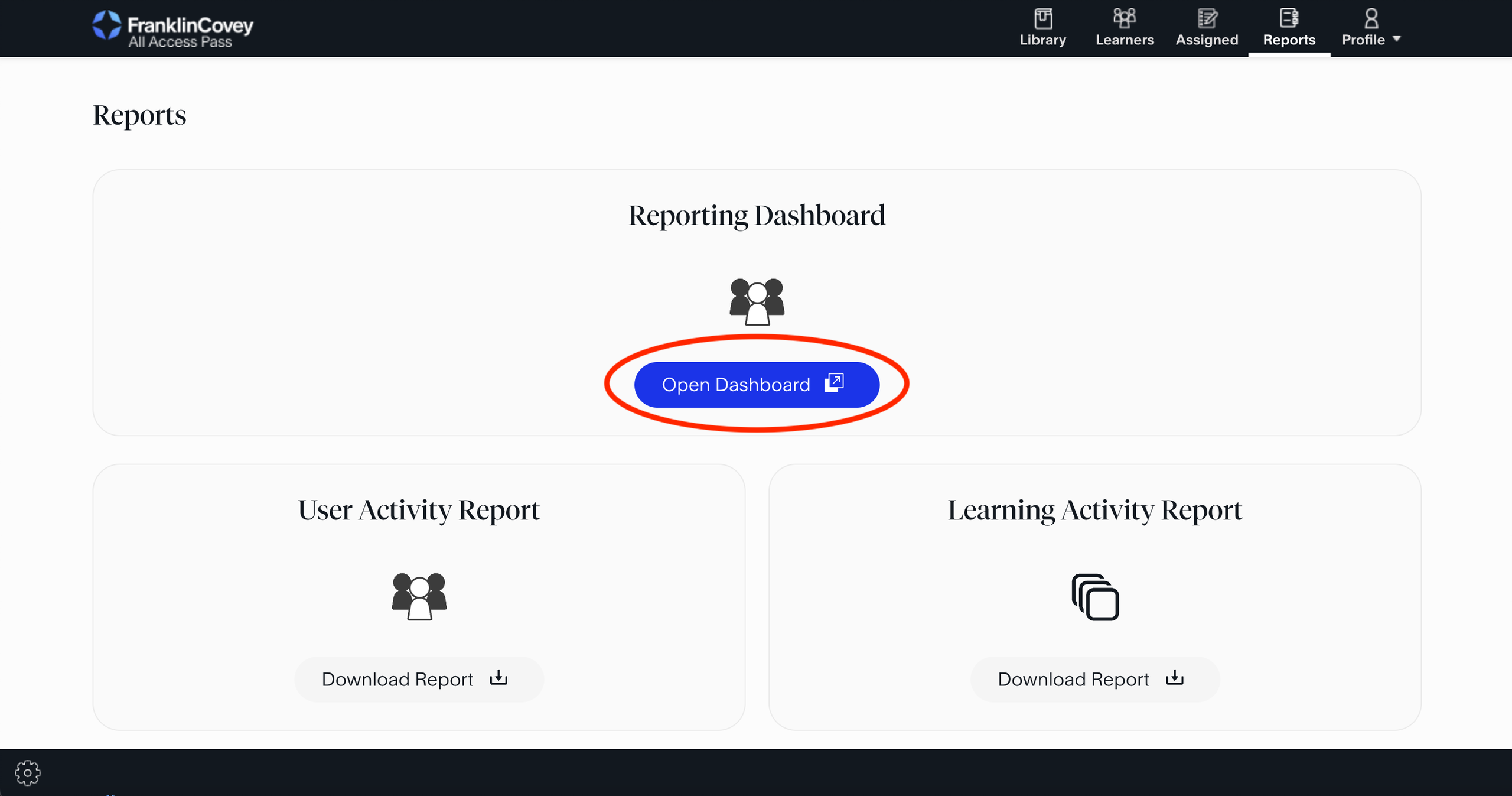This screenshot has height=796, width=1512.
Task: Click the Reporting Dashboard people icon
Action: point(757,302)
